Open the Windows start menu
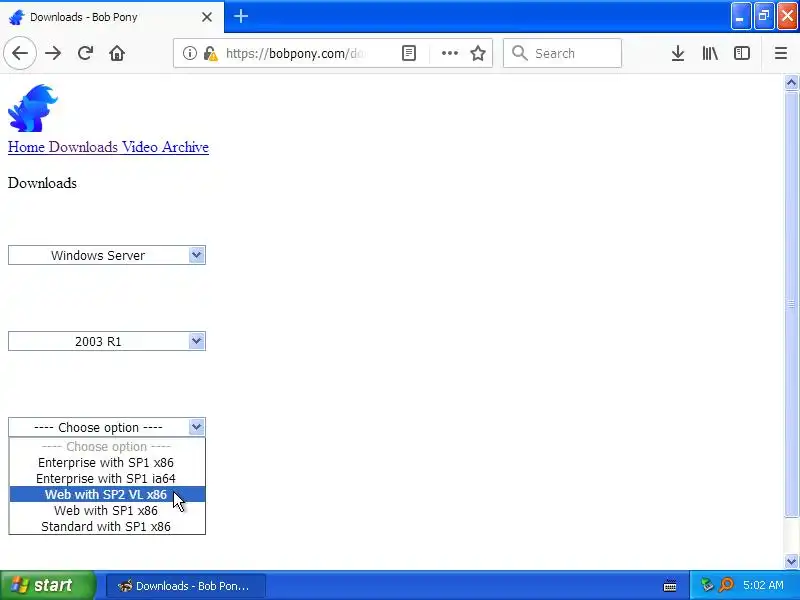800x600 pixels. 47,585
